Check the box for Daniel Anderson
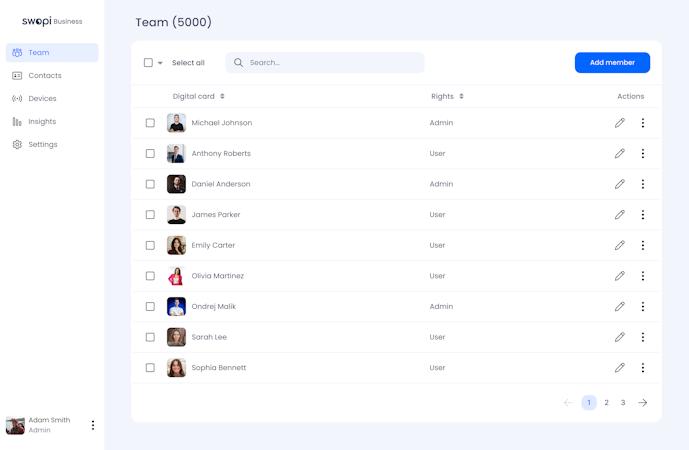Image resolution: width=689 pixels, height=450 pixels. pyautogui.click(x=150, y=184)
